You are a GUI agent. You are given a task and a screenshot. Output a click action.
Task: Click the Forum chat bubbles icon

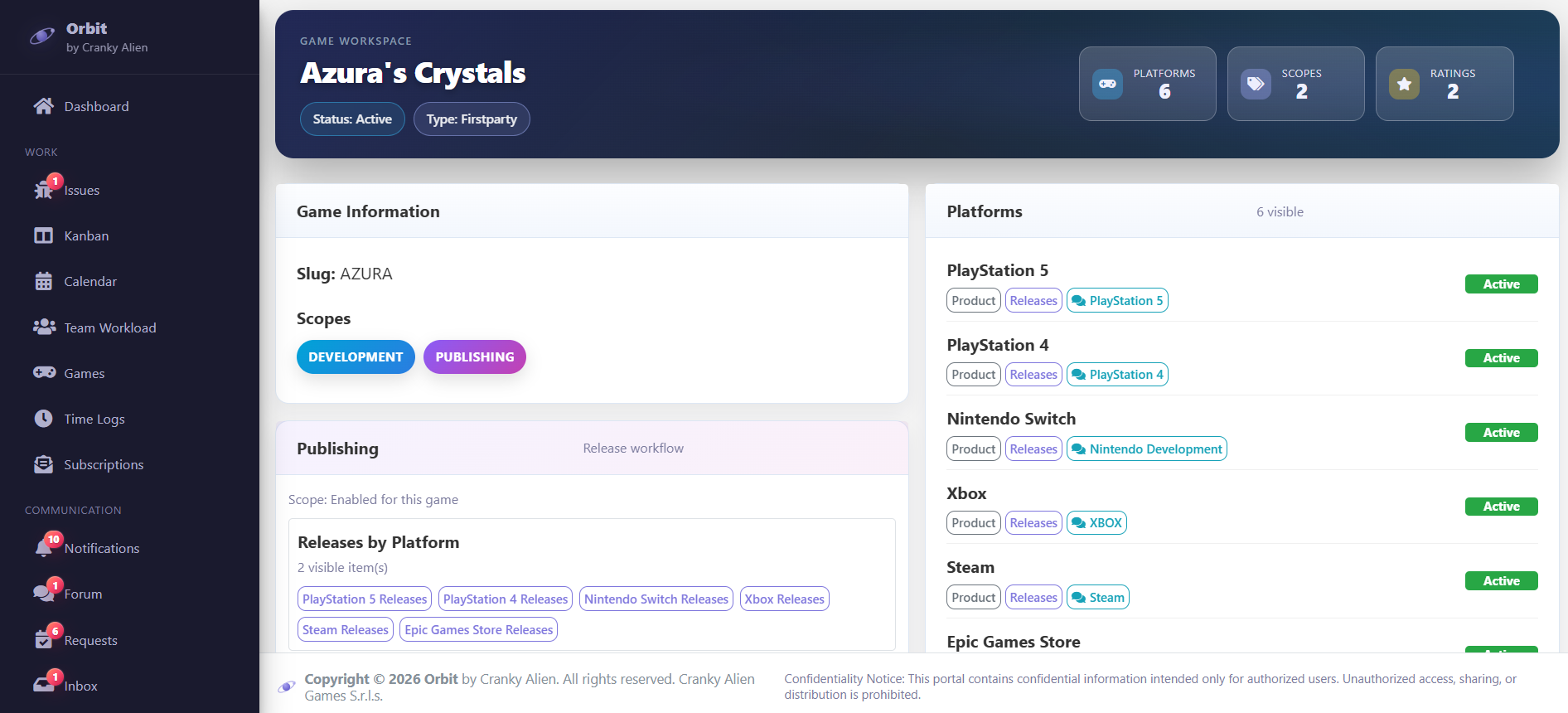pos(43,594)
